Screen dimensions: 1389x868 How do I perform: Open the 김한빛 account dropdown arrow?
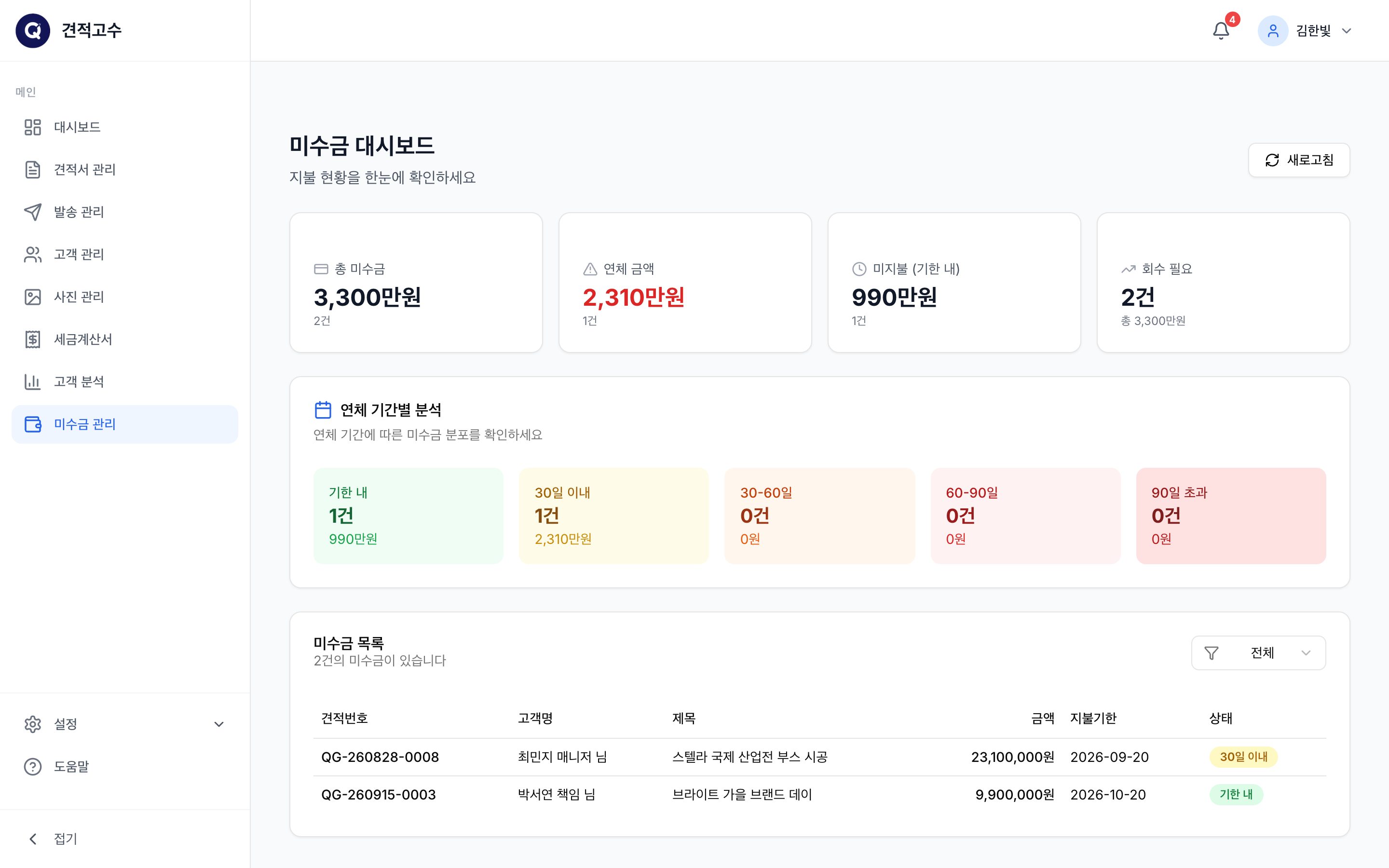(x=1346, y=31)
